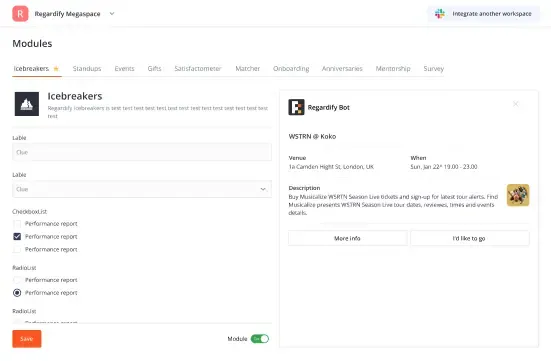Click the More info button
This screenshot has height=361, width=551.
(348, 238)
